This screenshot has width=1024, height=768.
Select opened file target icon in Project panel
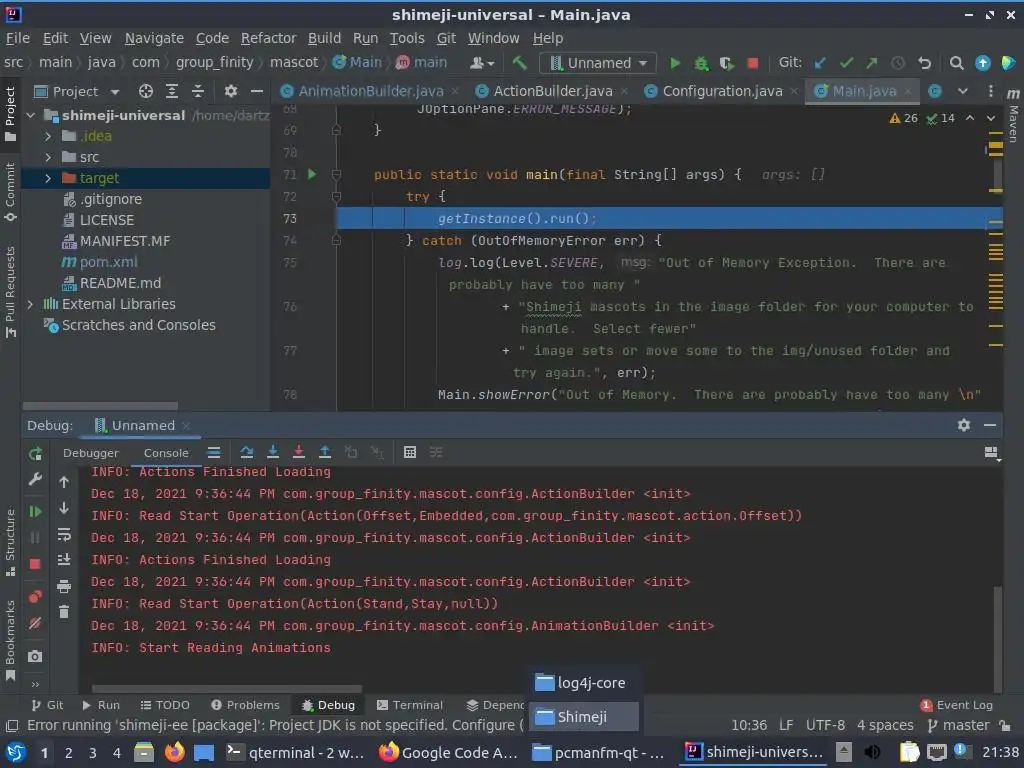coord(146,91)
